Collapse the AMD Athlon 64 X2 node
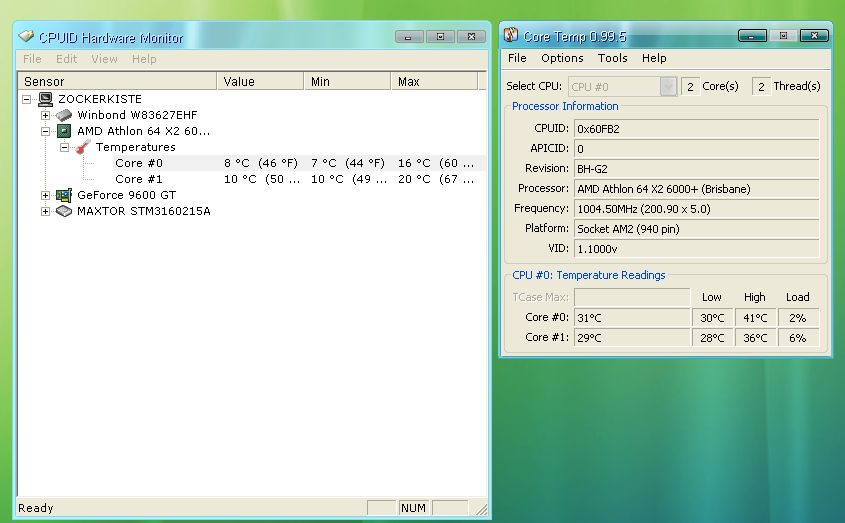The height and width of the screenshot is (523, 845). click(45, 131)
